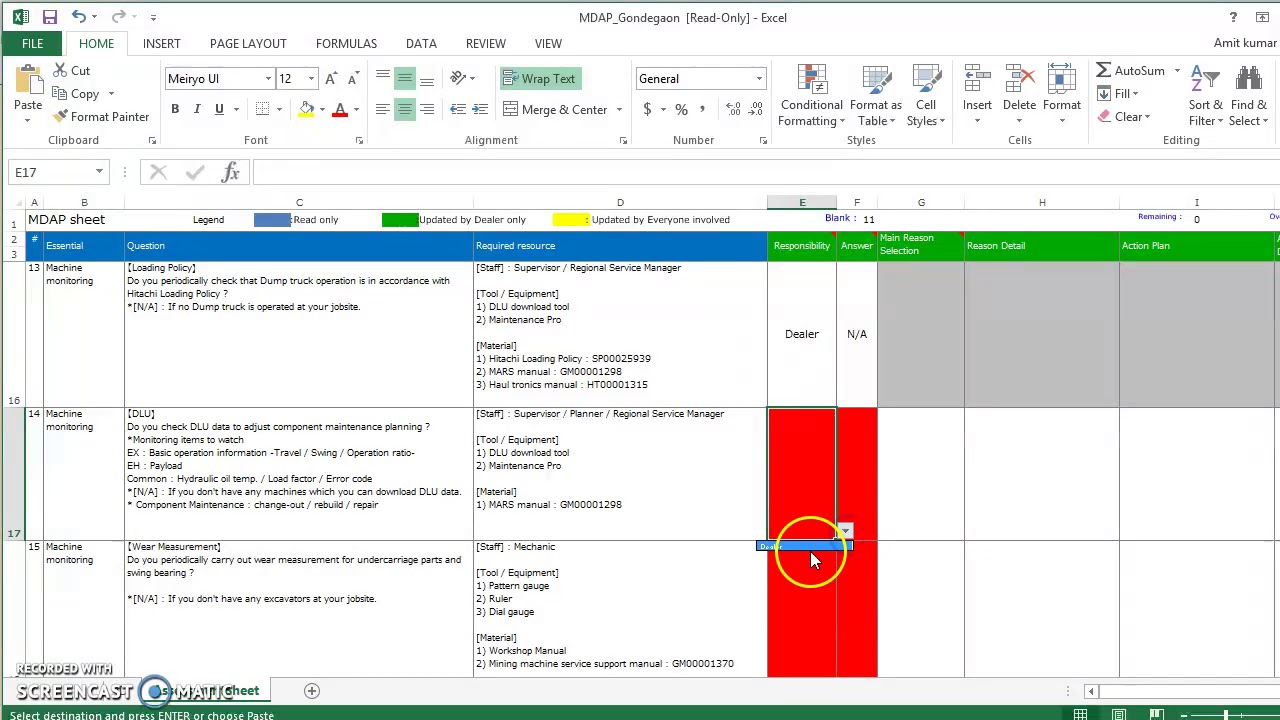Image resolution: width=1280 pixels, height=720 pixels.
Task: Increase the cell indent
Action: click(480, 109)
